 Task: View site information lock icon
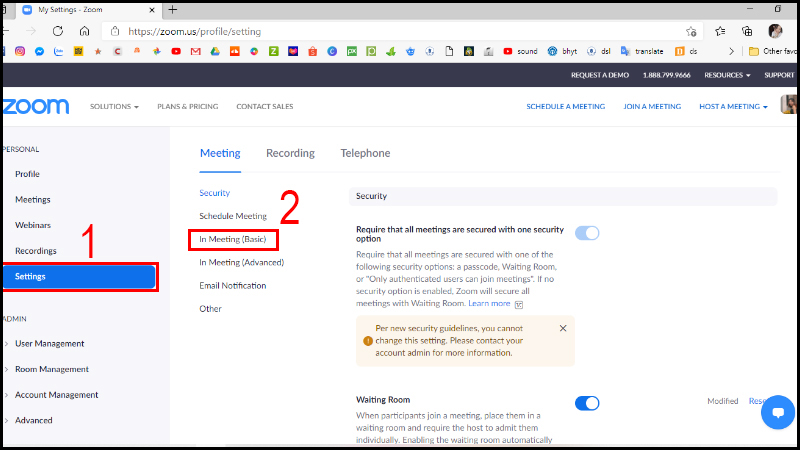(x=115, y=31)
